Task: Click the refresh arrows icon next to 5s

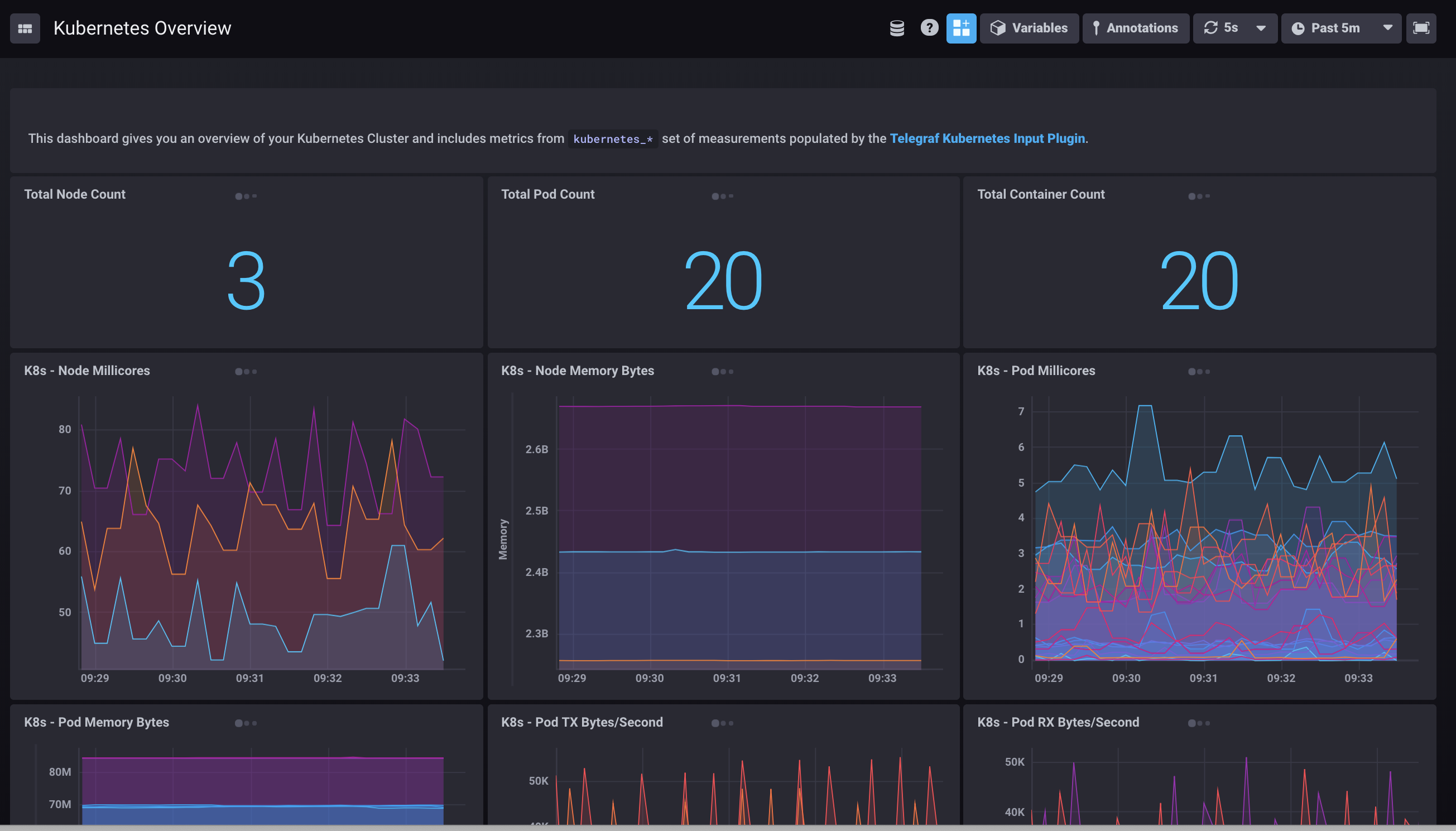Action: pos(1210,27)
